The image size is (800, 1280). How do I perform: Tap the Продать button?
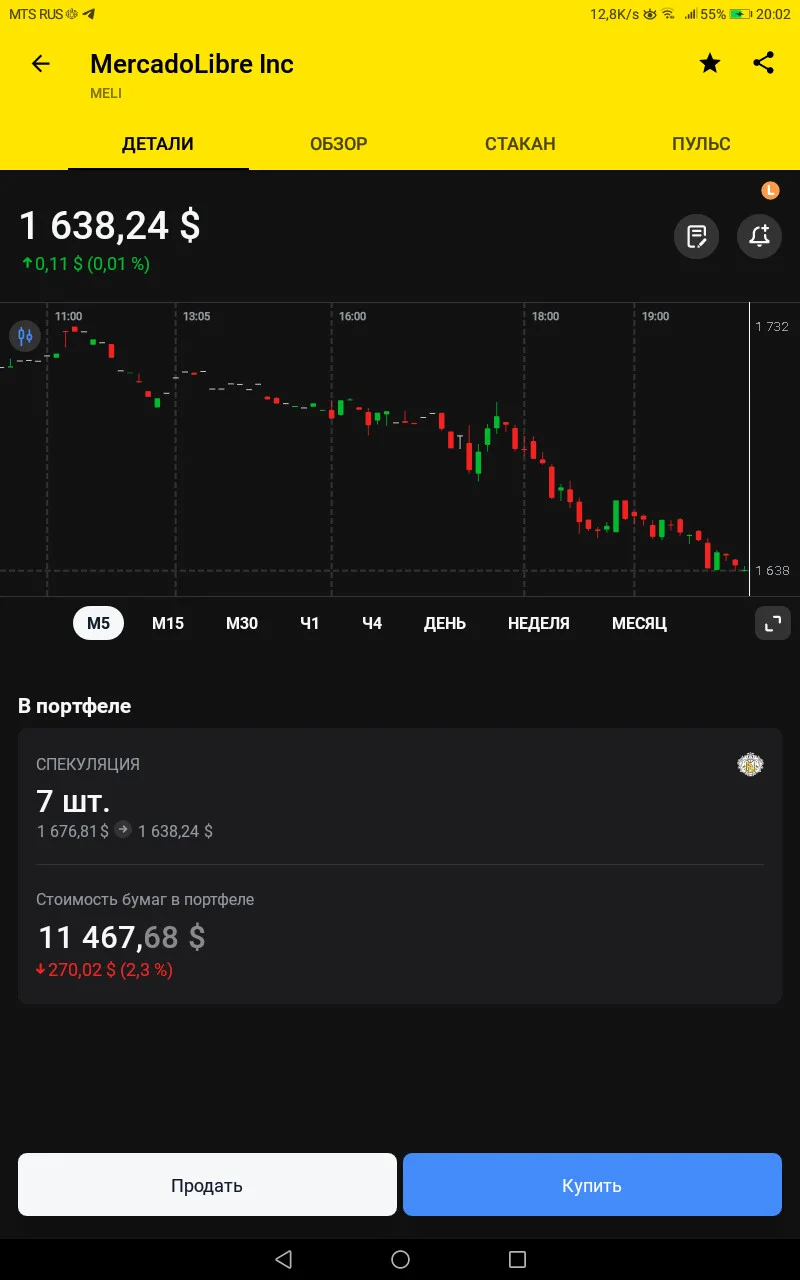[x=207, y=1185]
